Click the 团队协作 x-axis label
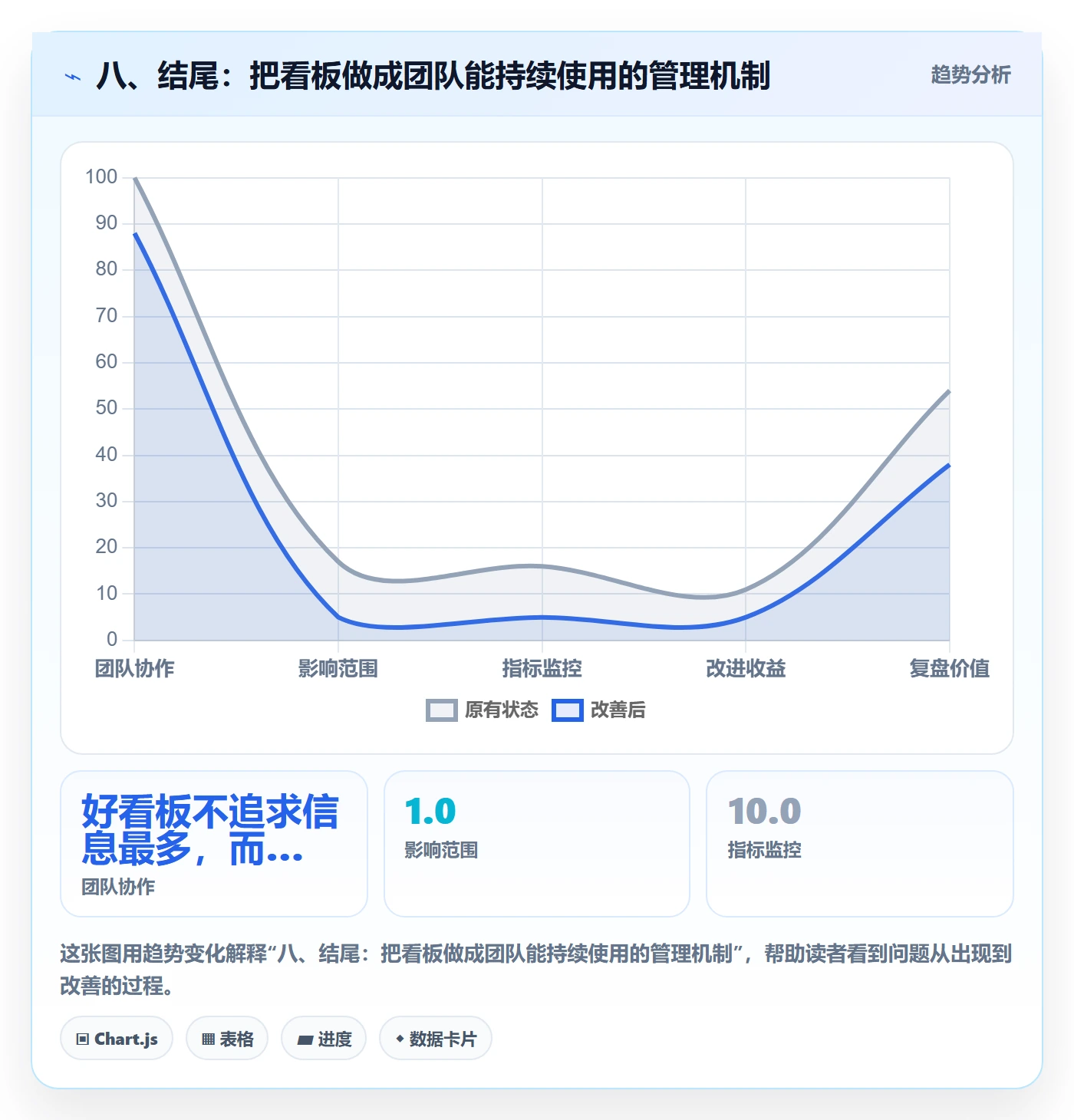 point(135,669)
